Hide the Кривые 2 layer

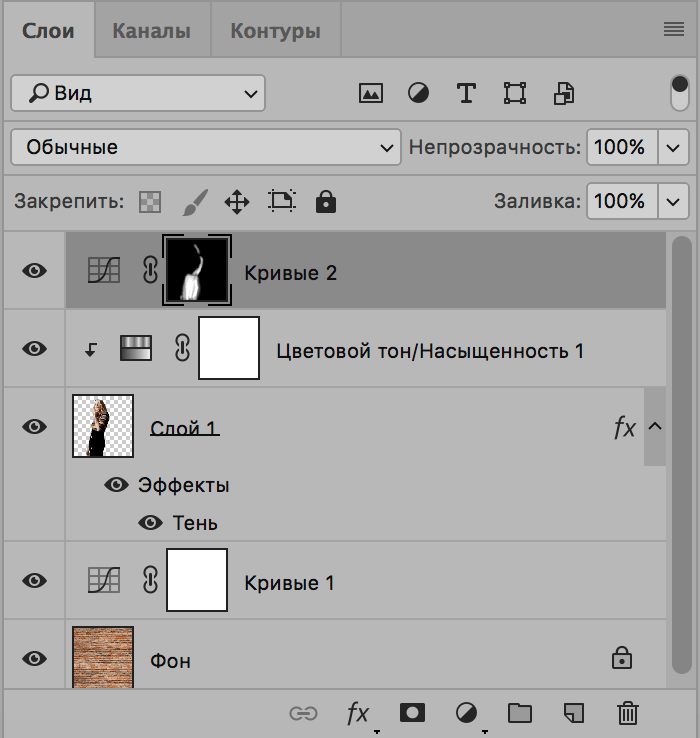[35, 271]
